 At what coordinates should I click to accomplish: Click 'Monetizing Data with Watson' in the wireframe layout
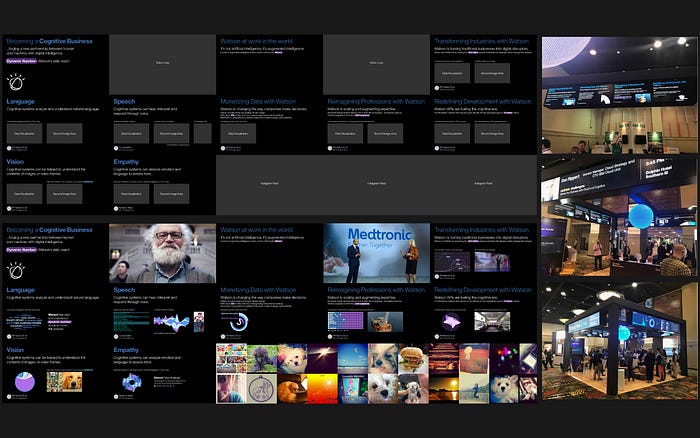(258, 101)
